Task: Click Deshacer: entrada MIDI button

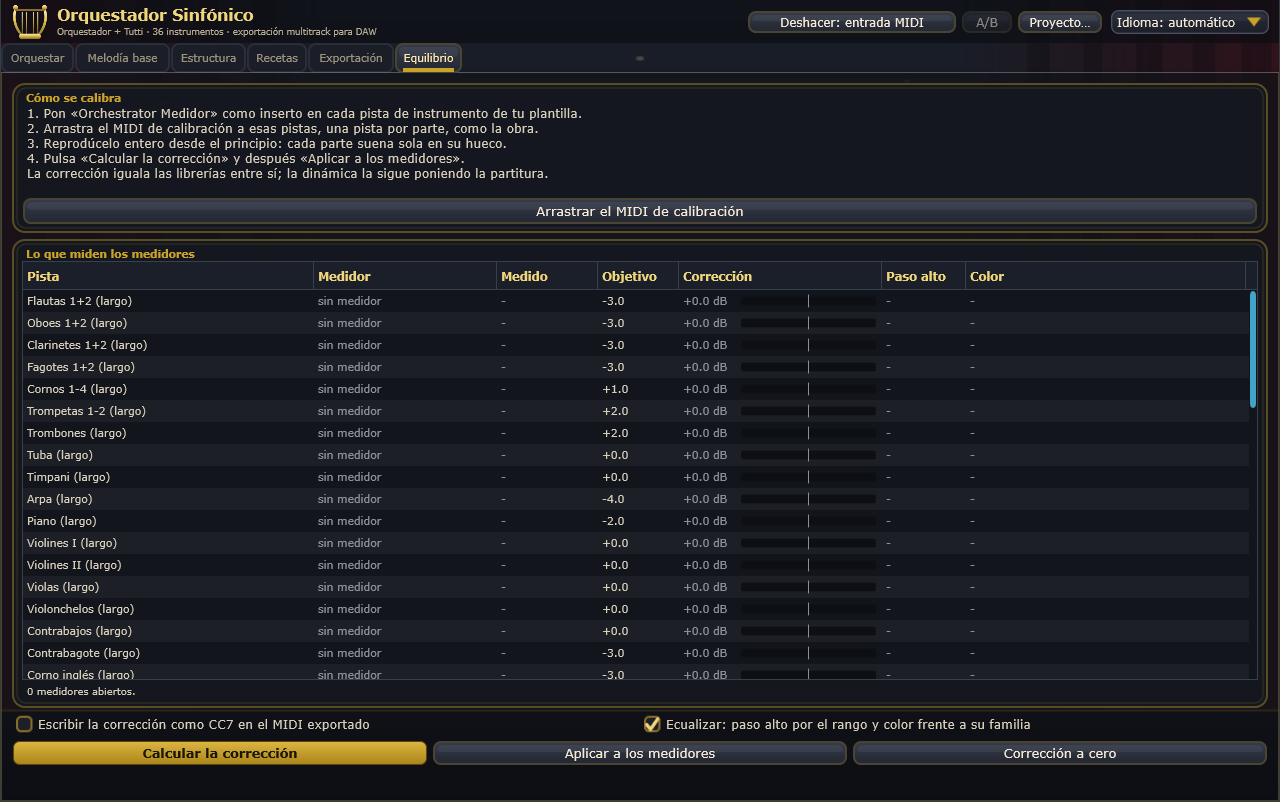Action: 851,22
